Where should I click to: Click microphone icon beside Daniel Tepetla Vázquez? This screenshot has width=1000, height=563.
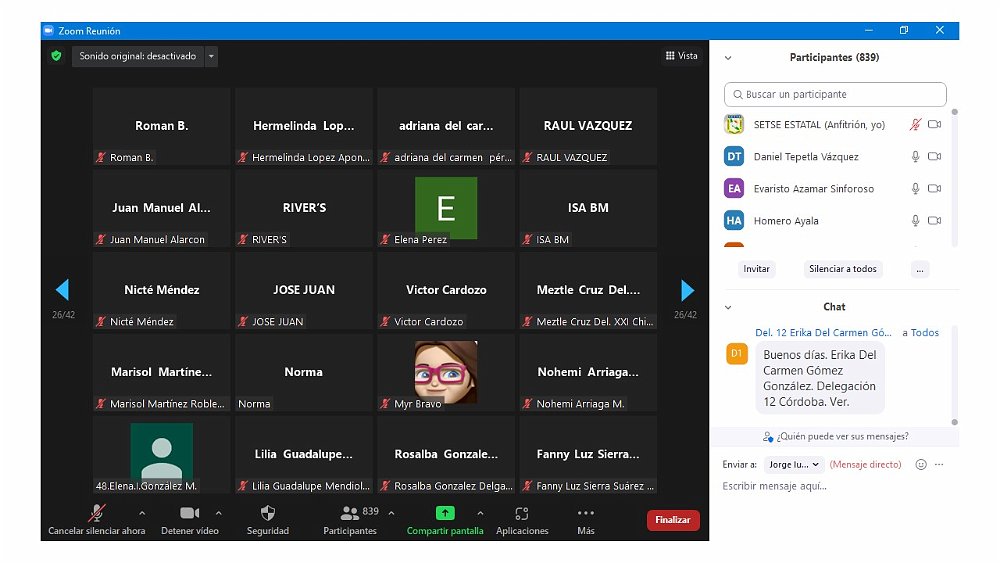pos(915,157)
